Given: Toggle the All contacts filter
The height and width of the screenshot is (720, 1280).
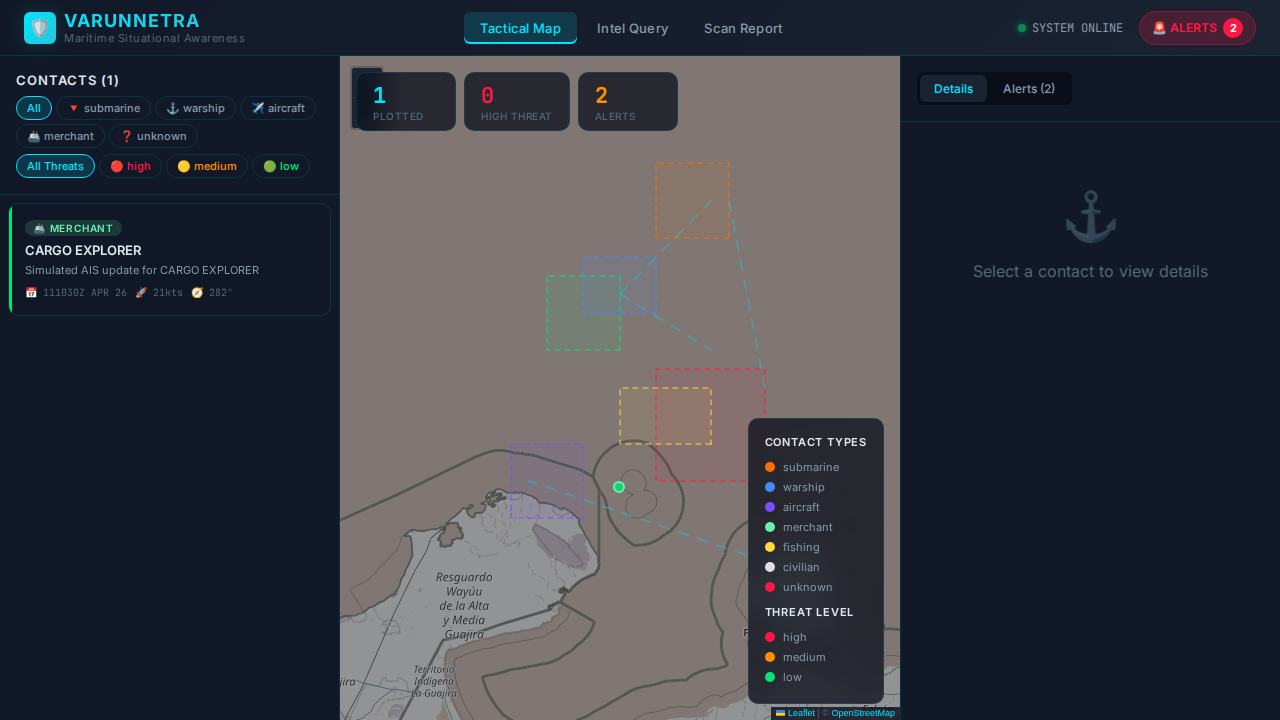Looking at the screenshot, I should pos(34,108).
